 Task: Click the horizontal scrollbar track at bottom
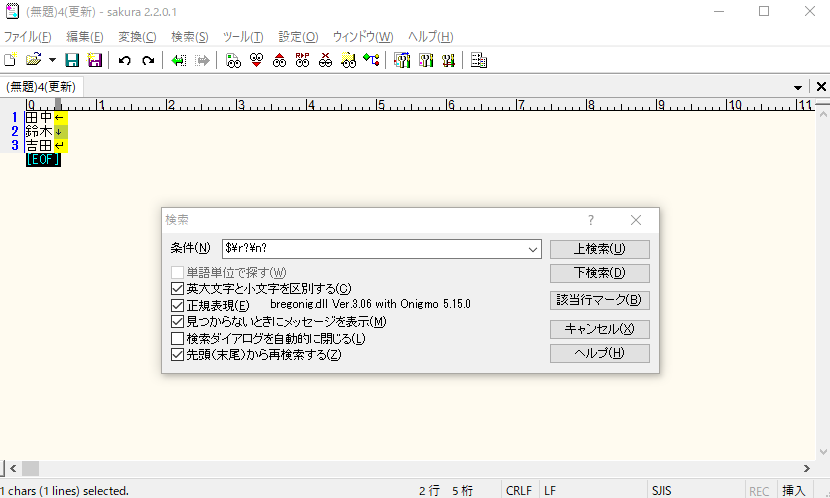(400, 468)
